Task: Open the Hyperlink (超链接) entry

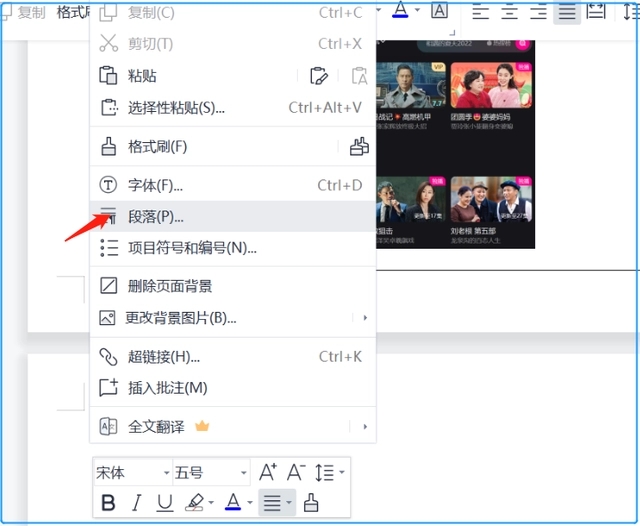Action: [x=233, y=357]
